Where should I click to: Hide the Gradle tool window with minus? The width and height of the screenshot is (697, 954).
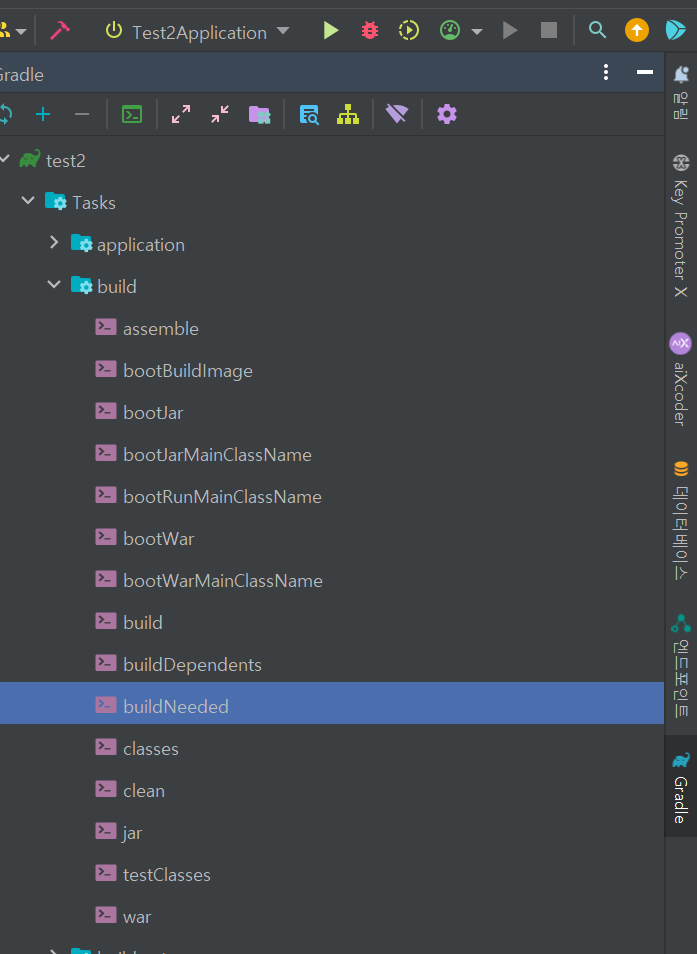point(645,72)
